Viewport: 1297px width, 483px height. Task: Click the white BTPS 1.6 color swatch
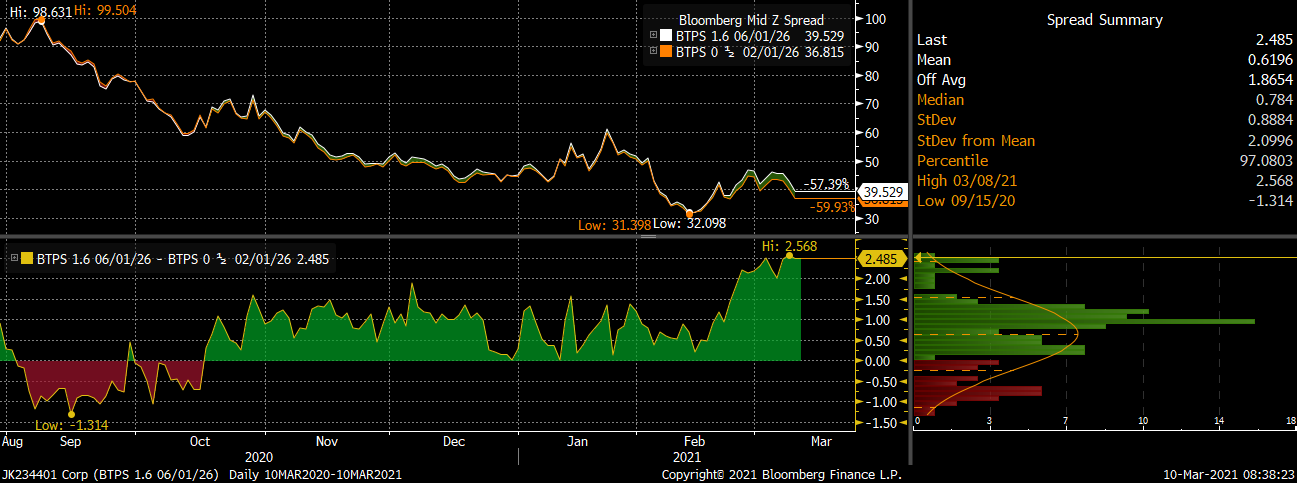click(x=667, y=36)
